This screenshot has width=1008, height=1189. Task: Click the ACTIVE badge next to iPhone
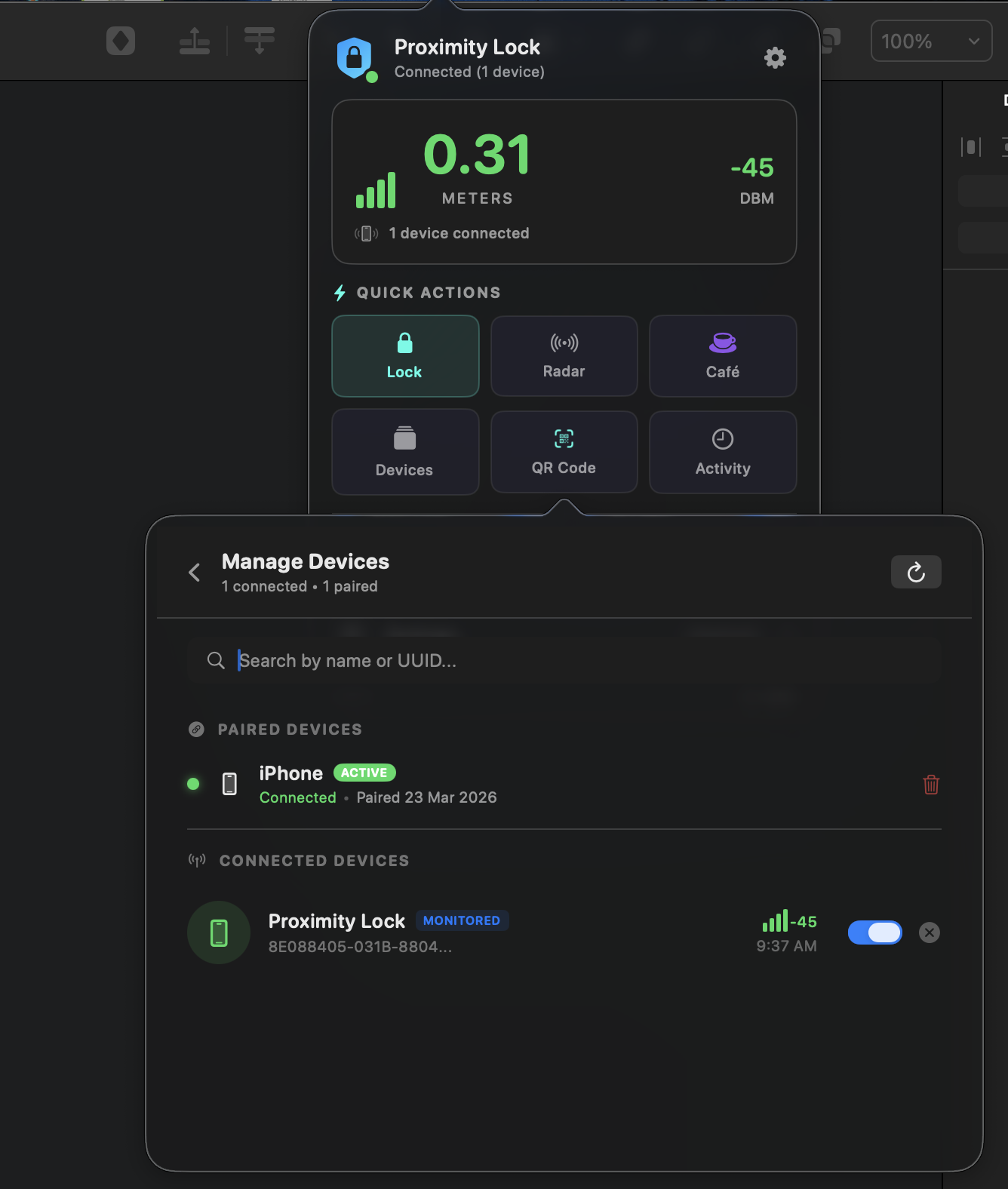[364, 773]
